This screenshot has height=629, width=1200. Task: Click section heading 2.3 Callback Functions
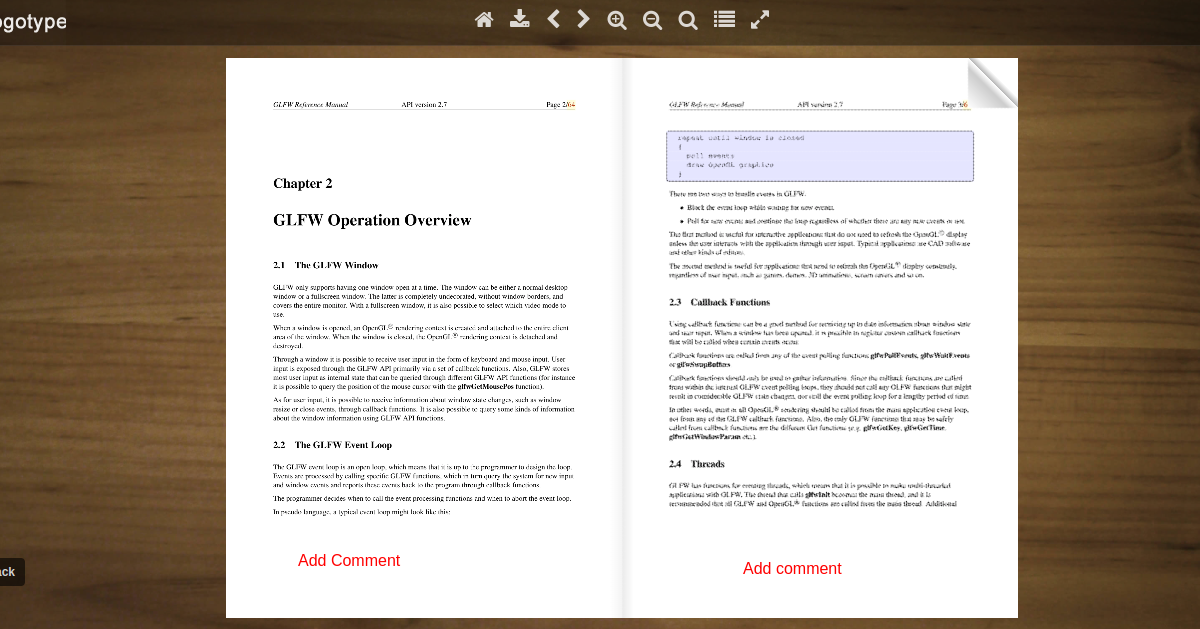click(720, 302)
